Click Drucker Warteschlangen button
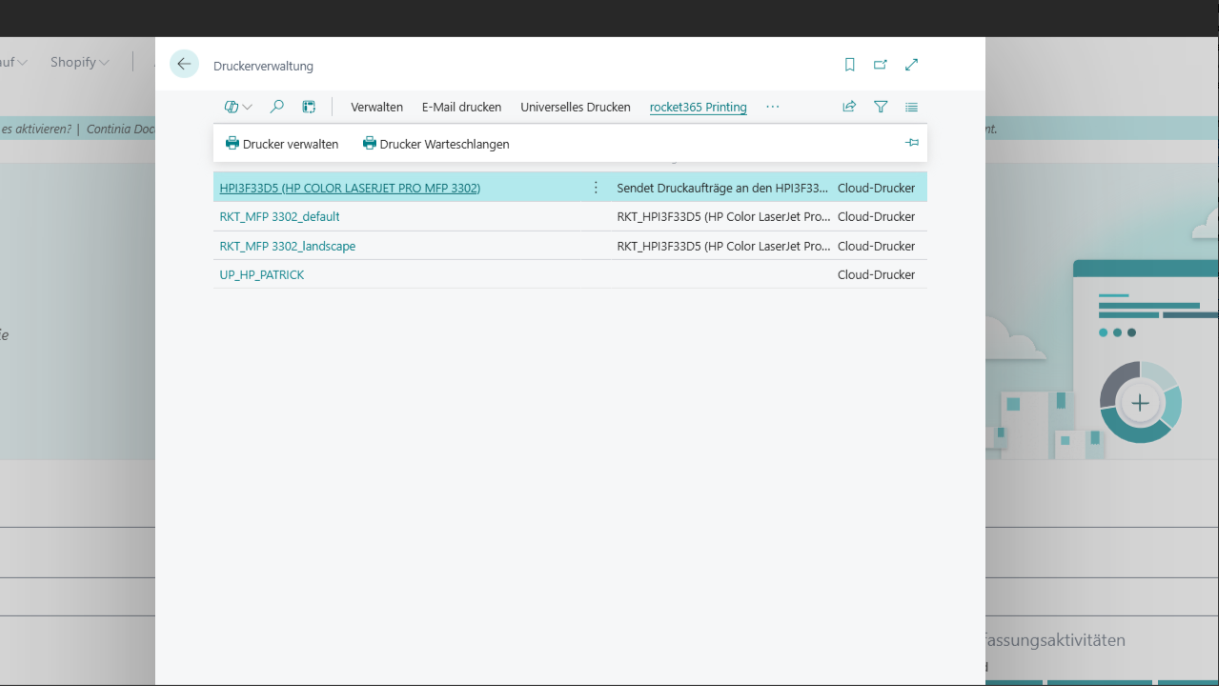This screenshot has width=1219, height=686. click(436, 144)
